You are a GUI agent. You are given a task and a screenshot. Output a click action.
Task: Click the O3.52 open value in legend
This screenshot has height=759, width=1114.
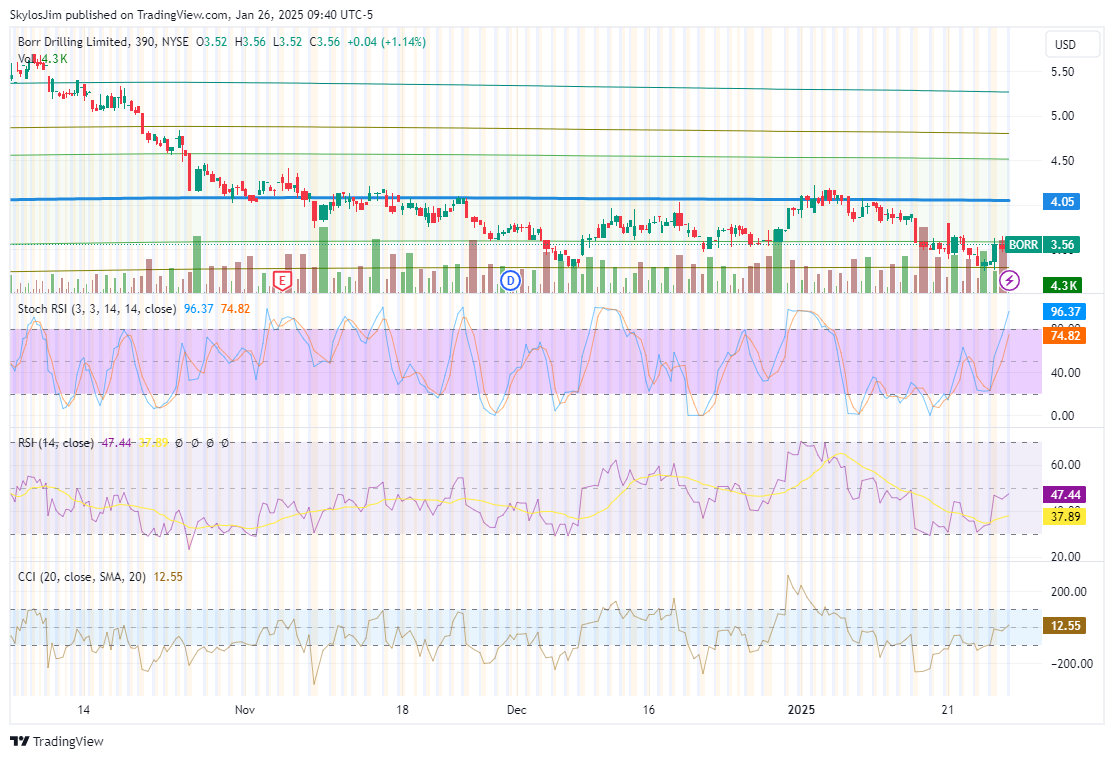click(212, 42)
